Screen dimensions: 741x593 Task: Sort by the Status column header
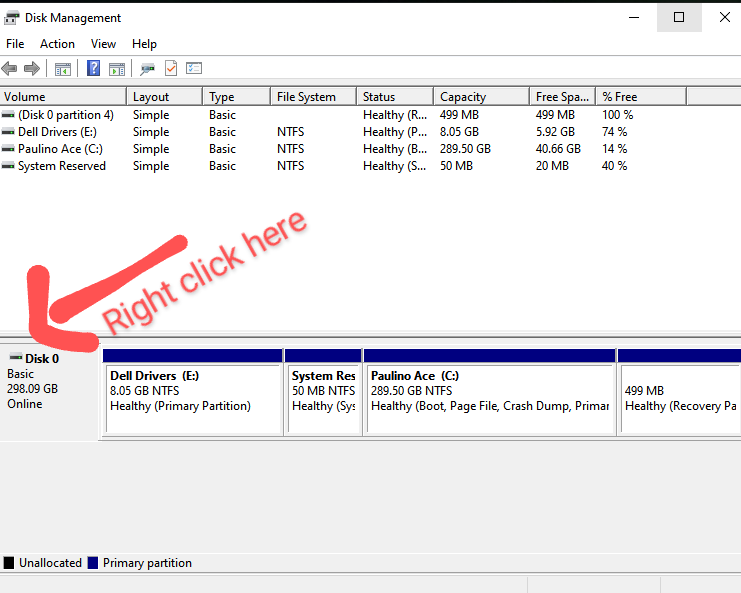pos(395,97)
